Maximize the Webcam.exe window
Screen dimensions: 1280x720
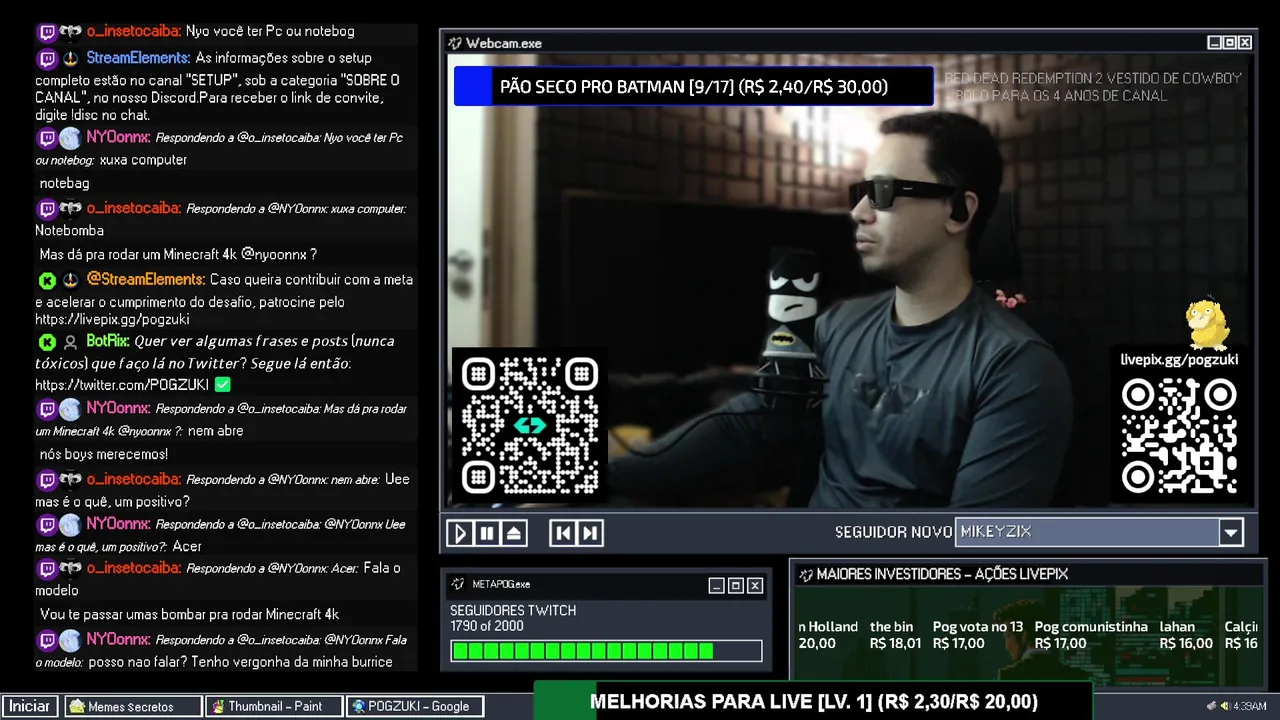[1230, 43]
